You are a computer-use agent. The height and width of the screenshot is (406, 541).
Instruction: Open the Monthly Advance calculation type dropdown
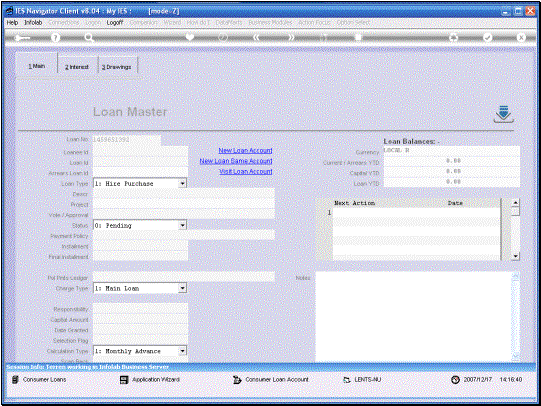click(x=183, y=351)
